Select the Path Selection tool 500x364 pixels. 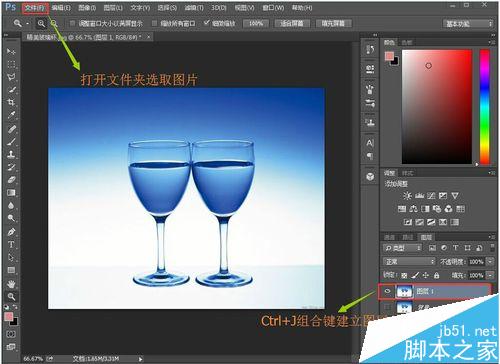11,257
